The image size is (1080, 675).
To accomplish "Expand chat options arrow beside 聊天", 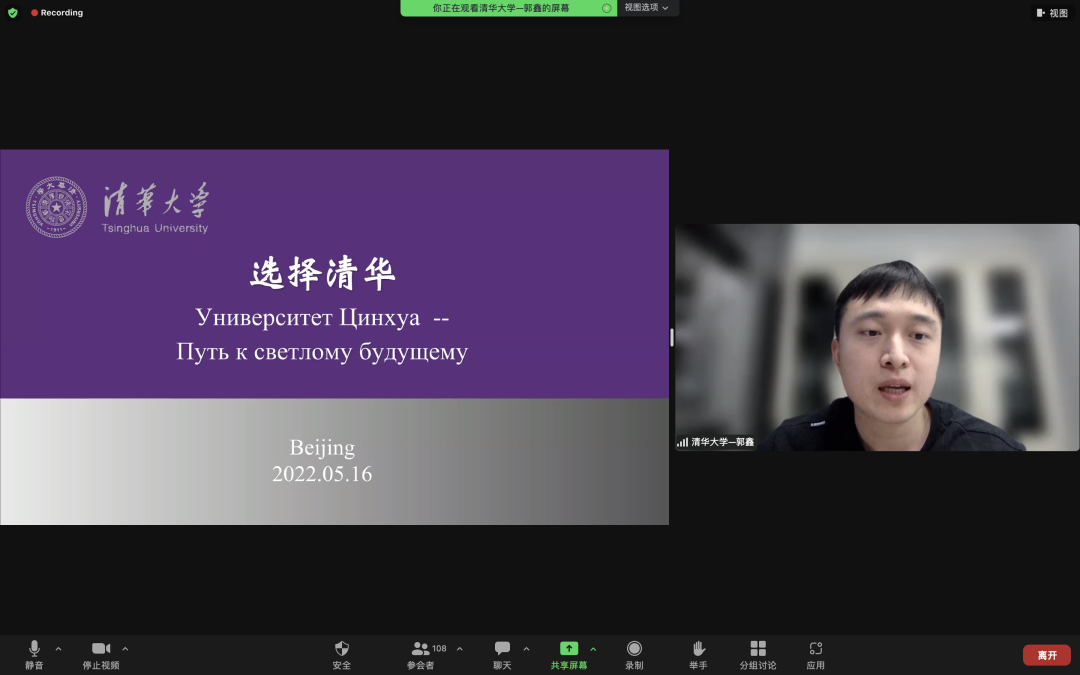I will 526,649.
